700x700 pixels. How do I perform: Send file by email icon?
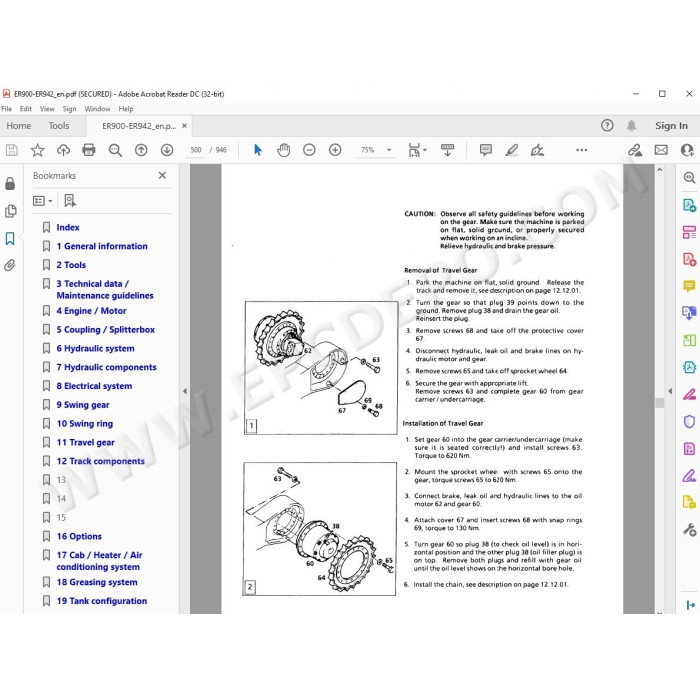[x=661, y=150]
